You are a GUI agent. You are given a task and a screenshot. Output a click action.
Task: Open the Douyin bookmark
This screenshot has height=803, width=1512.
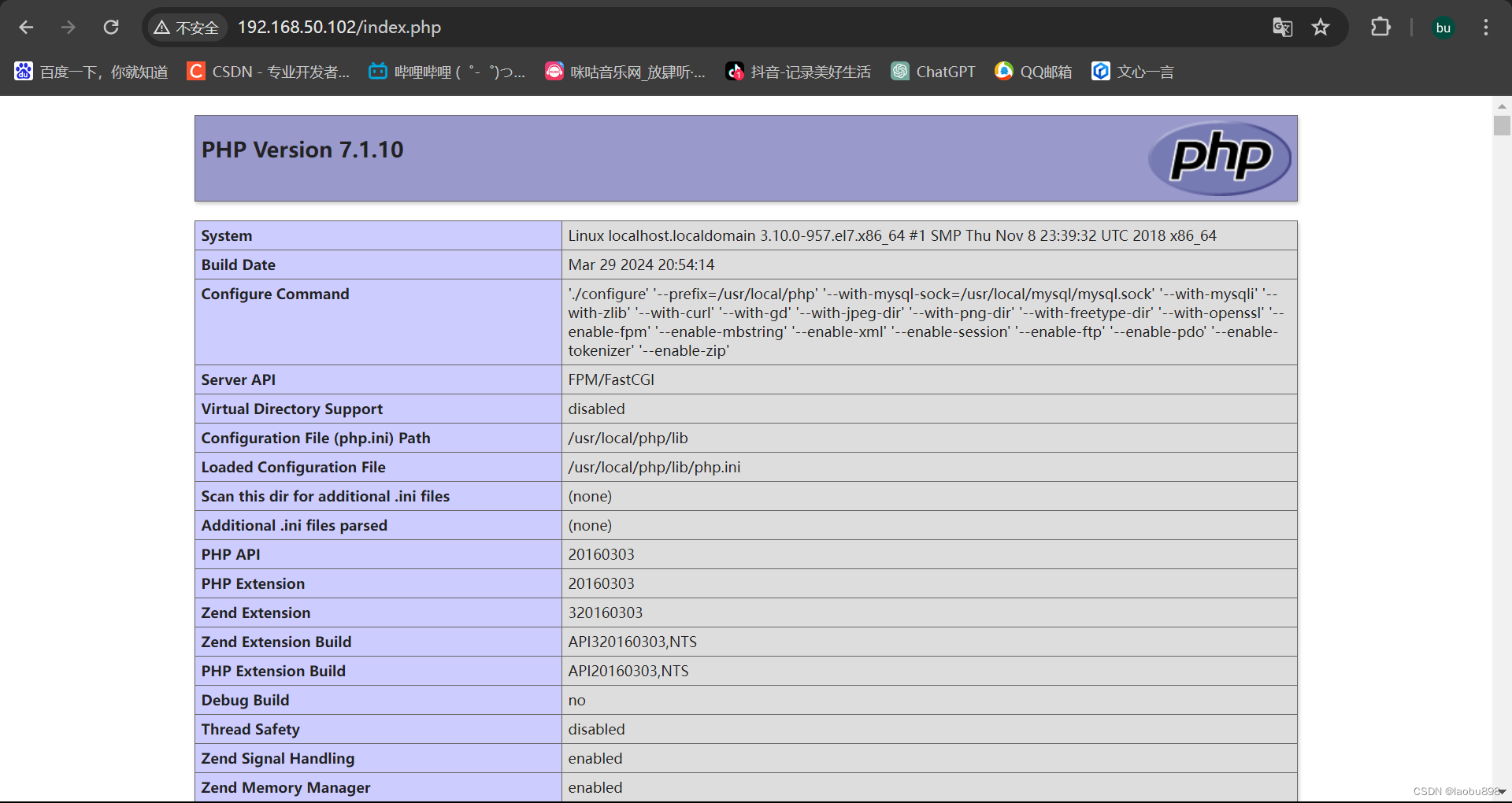tap(799, 72)
